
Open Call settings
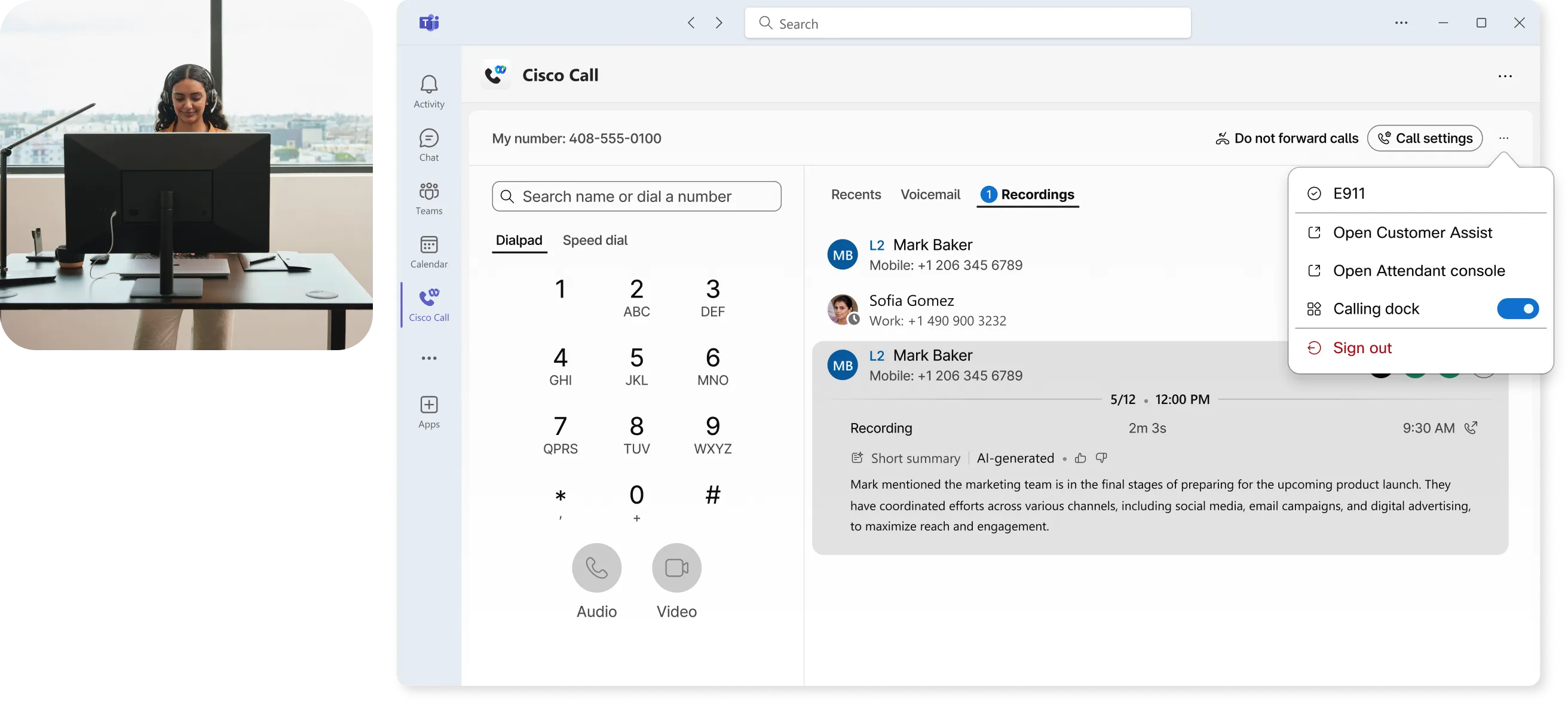click(x=1424, y=138)
